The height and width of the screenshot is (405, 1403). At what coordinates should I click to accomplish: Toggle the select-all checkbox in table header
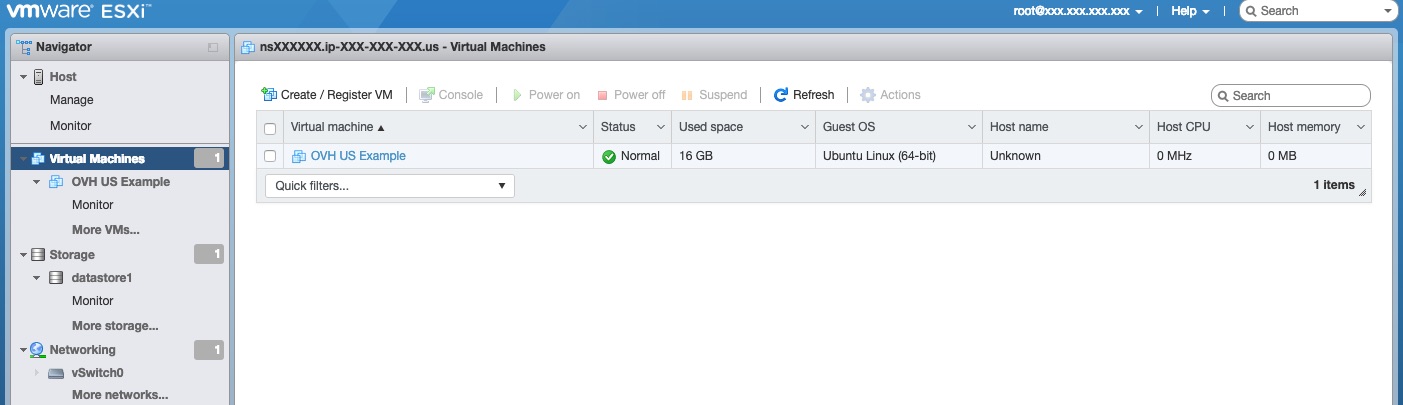tap(270, 128)
